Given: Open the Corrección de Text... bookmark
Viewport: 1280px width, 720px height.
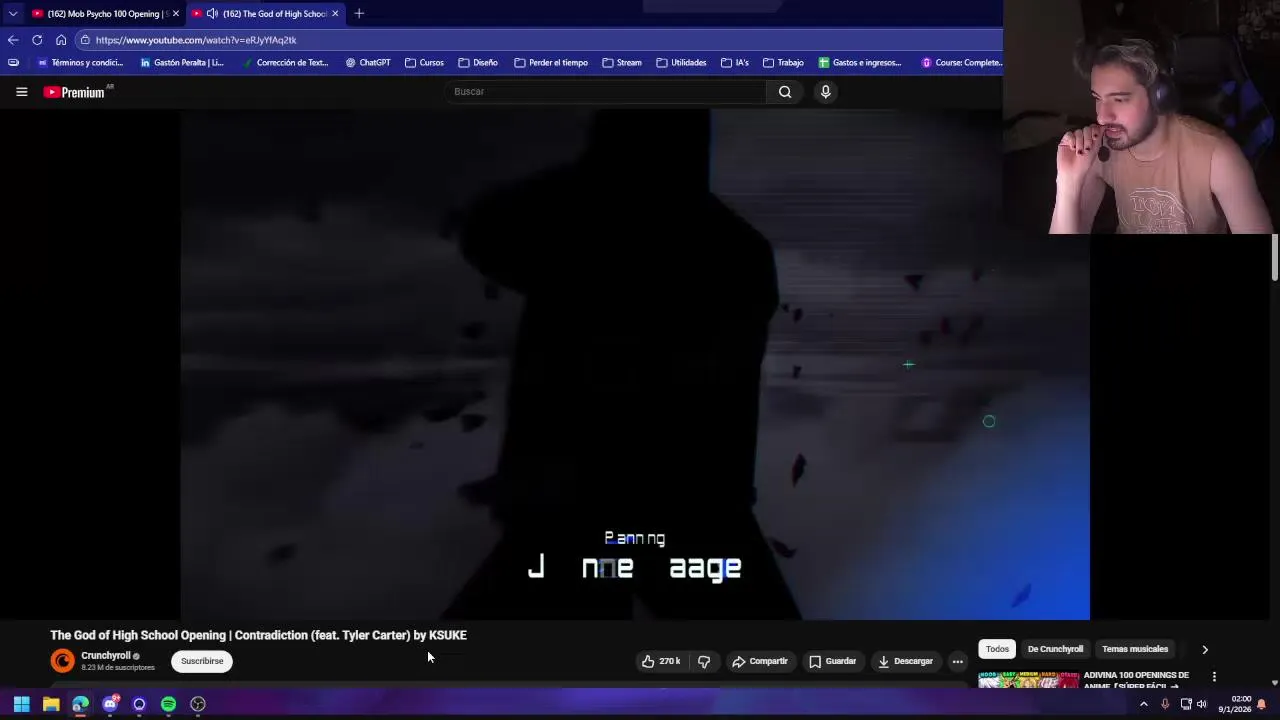Looking at the screenshot, I should click(285, 62).
